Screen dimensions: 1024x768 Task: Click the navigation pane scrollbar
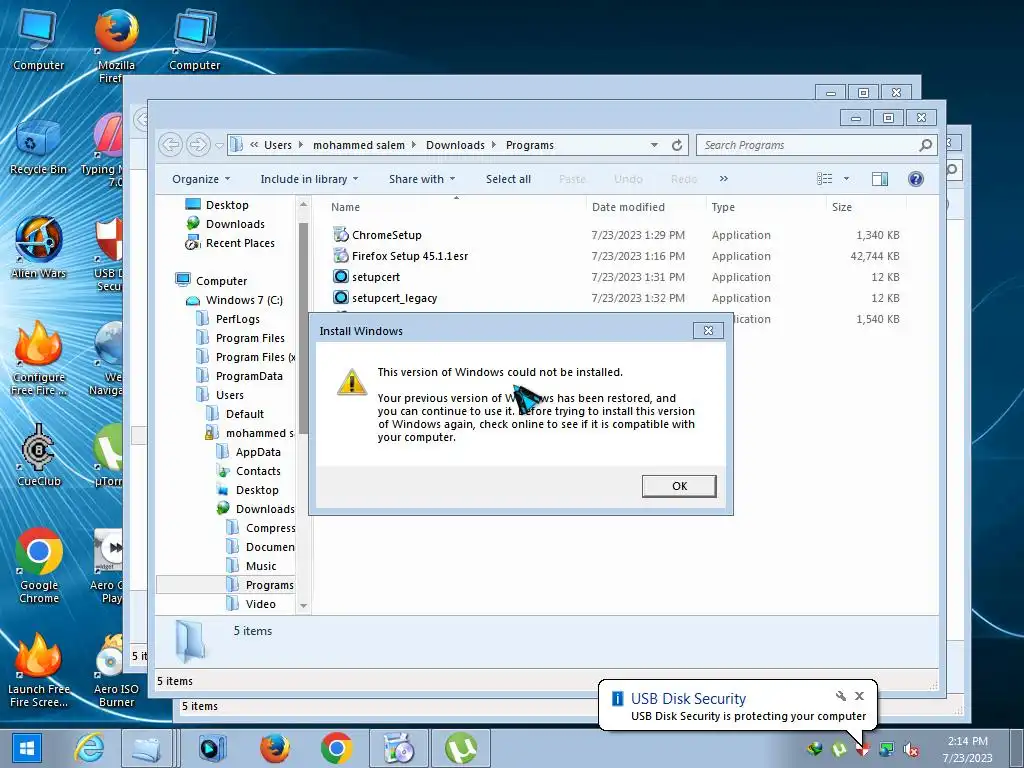(x=303, y=327)
